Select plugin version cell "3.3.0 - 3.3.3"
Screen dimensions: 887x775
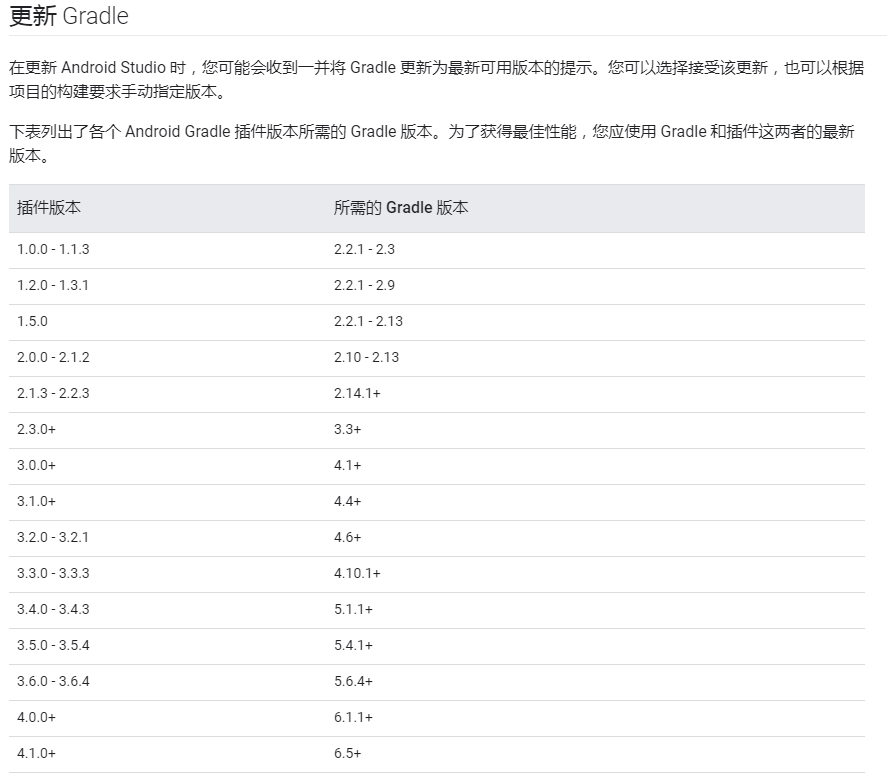tap(53, 574)
